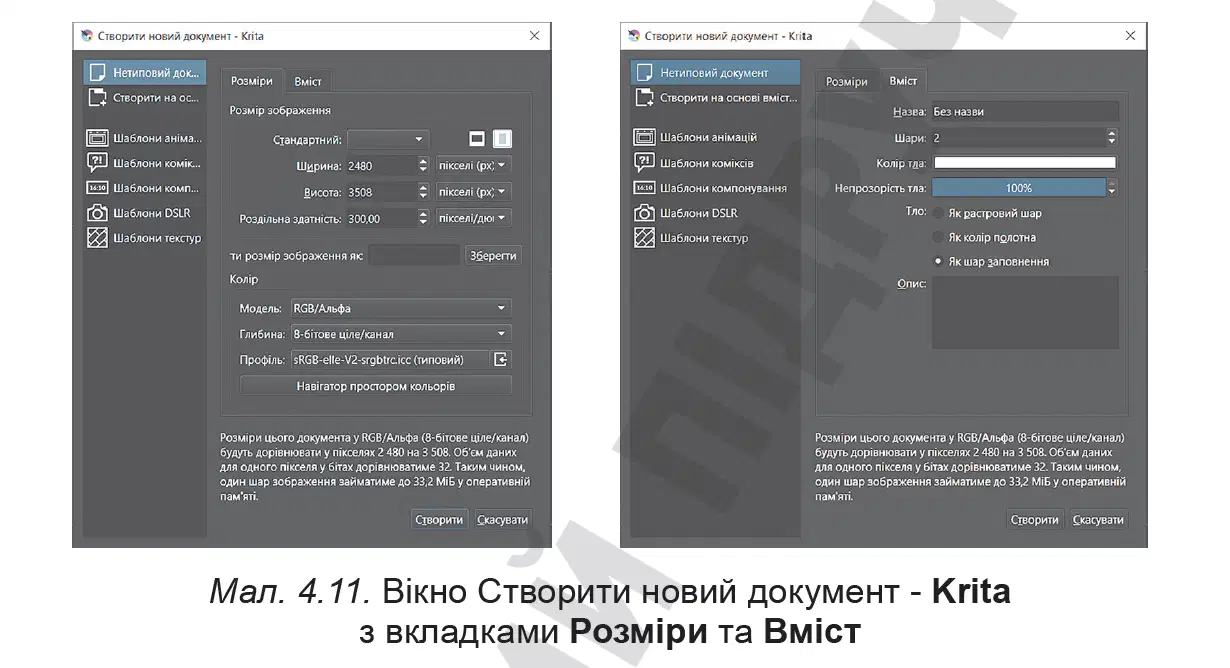
Task: Click width field showing 2480
Action: pyautogui.click(x=380, y=165)
